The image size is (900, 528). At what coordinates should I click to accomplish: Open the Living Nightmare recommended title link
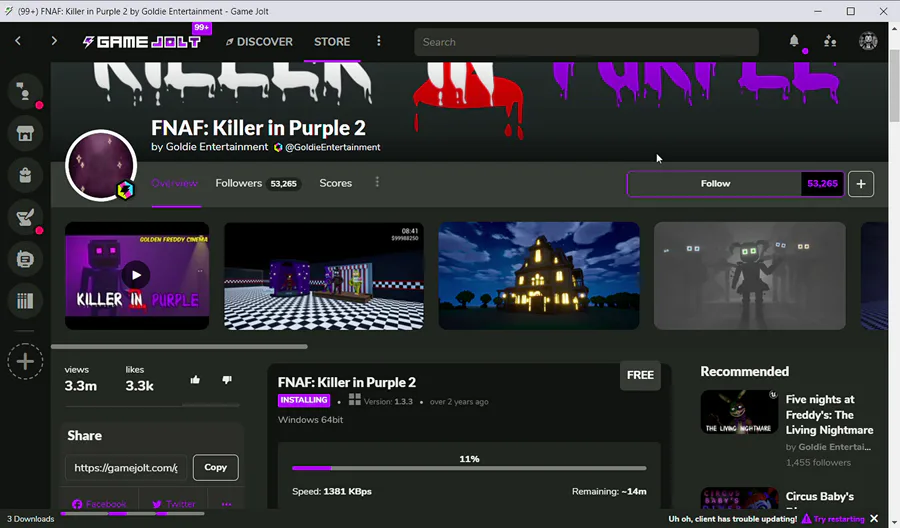(x=829, y=414)
